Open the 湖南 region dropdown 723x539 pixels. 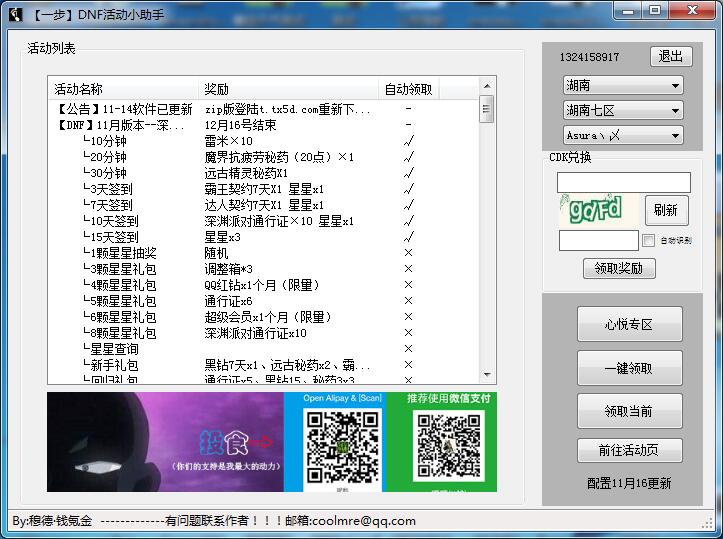tap(622, 86)
